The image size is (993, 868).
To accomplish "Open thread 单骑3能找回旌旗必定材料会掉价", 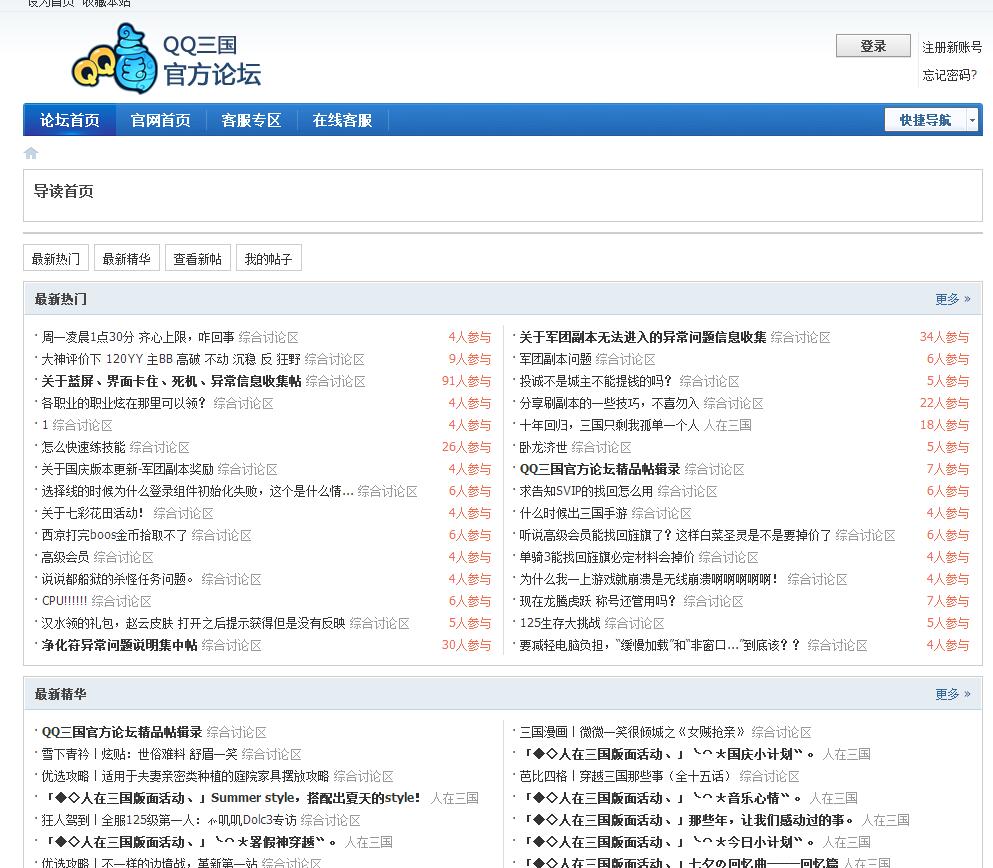I will click(x=607, y=557).
